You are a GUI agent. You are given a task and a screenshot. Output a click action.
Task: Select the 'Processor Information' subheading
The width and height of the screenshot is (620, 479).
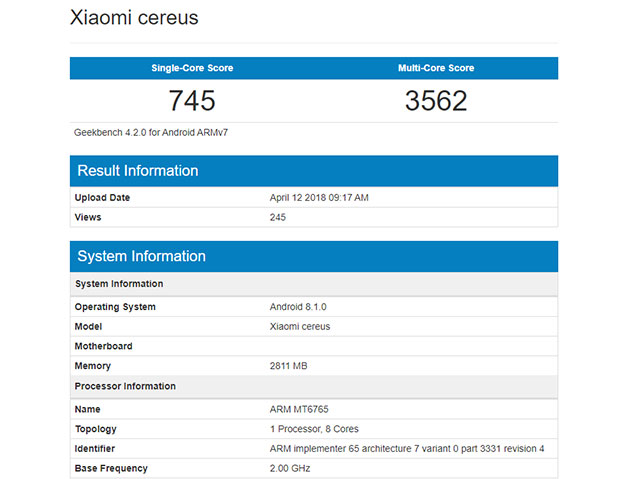125,386
